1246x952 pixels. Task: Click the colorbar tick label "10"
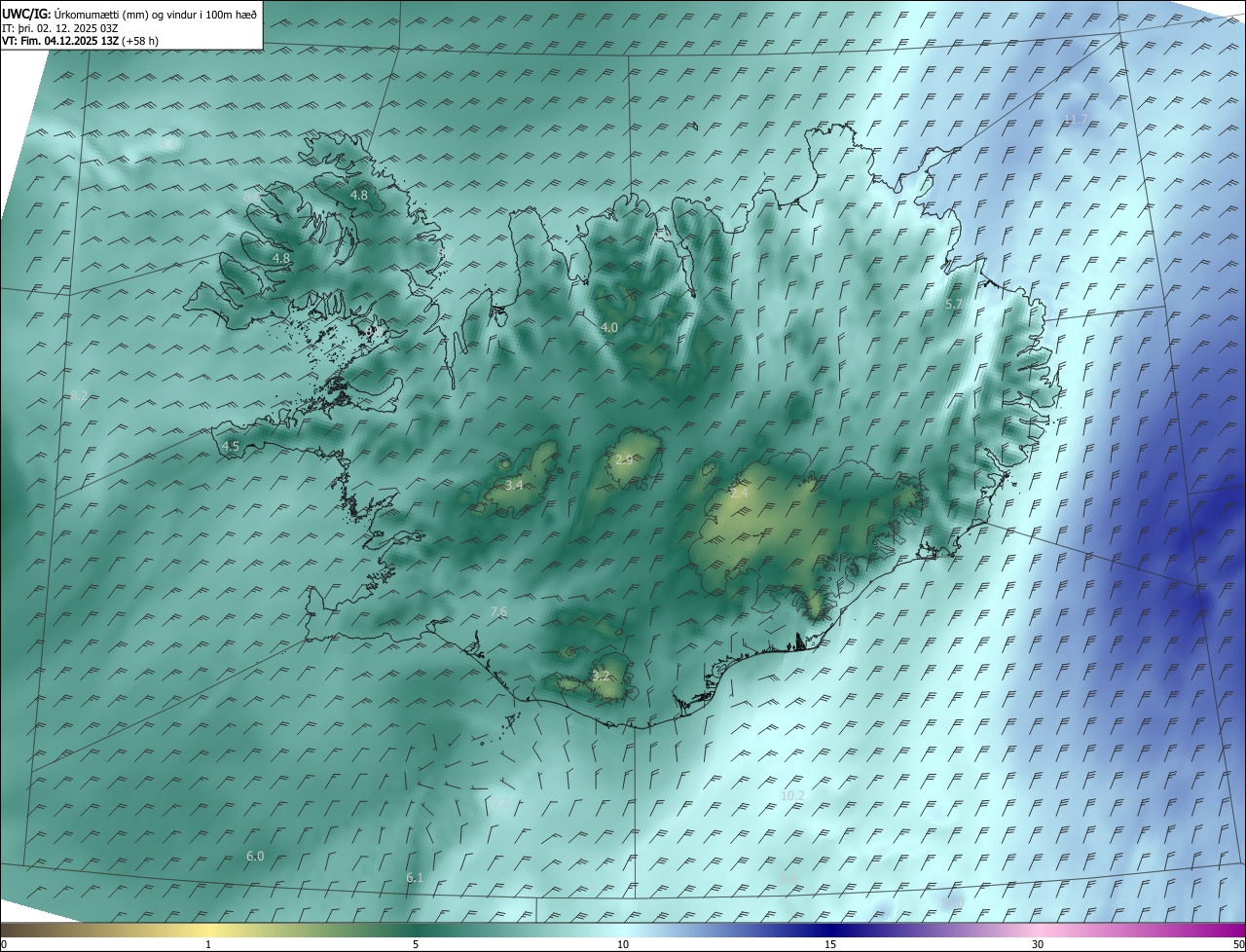[x=623, y=945]
